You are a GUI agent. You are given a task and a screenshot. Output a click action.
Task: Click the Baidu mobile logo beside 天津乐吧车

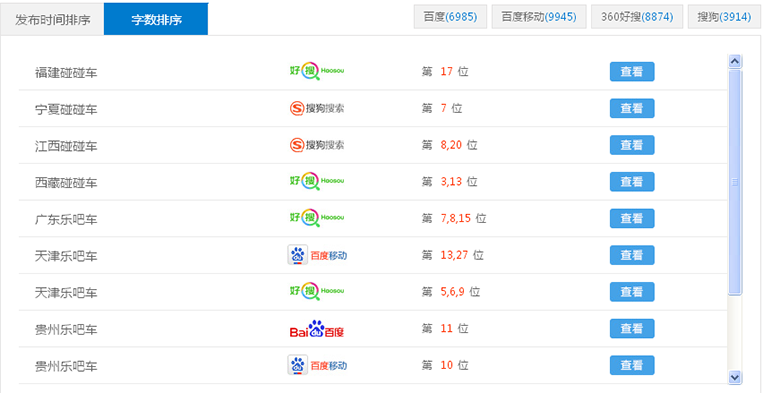[317, 255]
